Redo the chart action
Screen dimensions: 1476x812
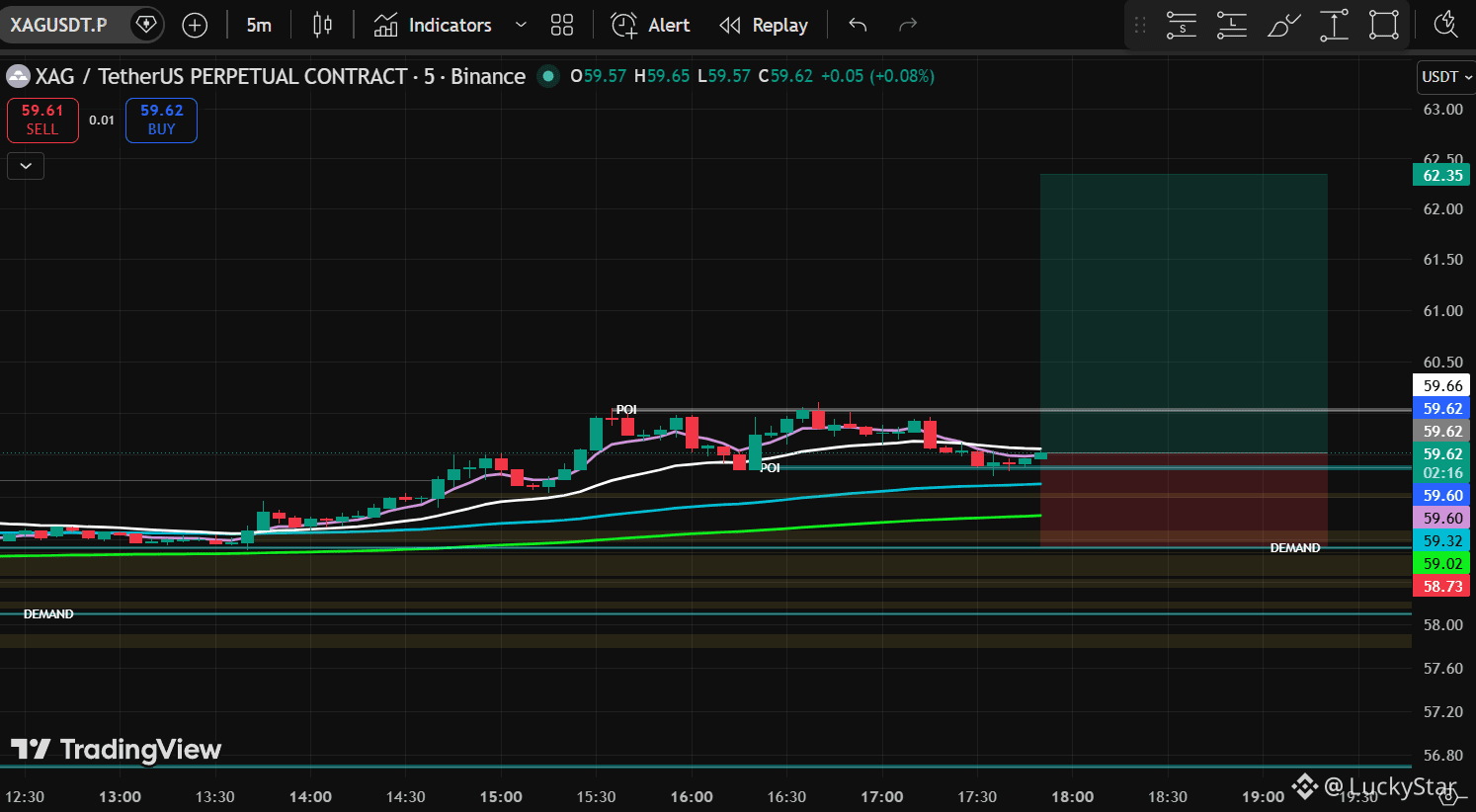pyautogui.click(x=908, y=25)
